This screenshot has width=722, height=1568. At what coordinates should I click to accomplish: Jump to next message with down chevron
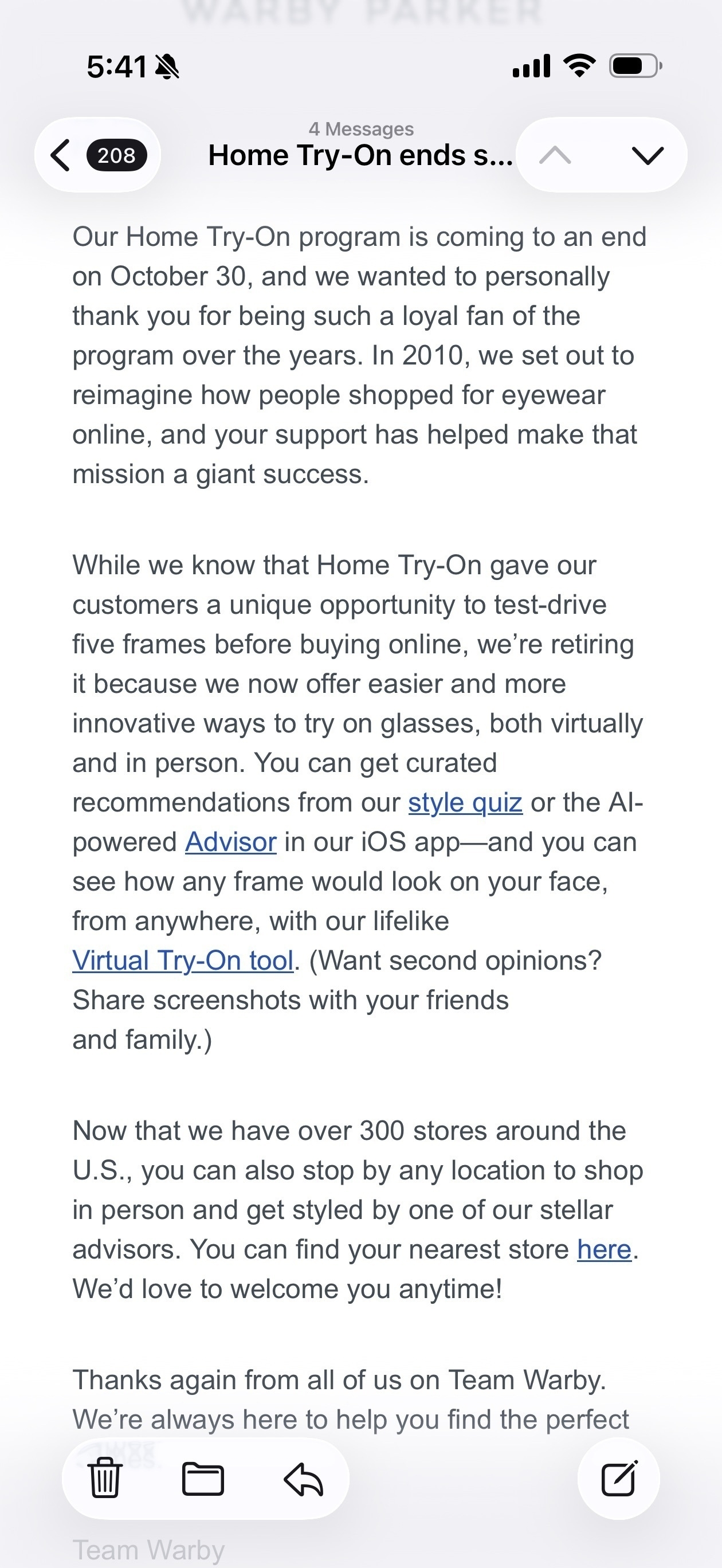tap(647, 155)
